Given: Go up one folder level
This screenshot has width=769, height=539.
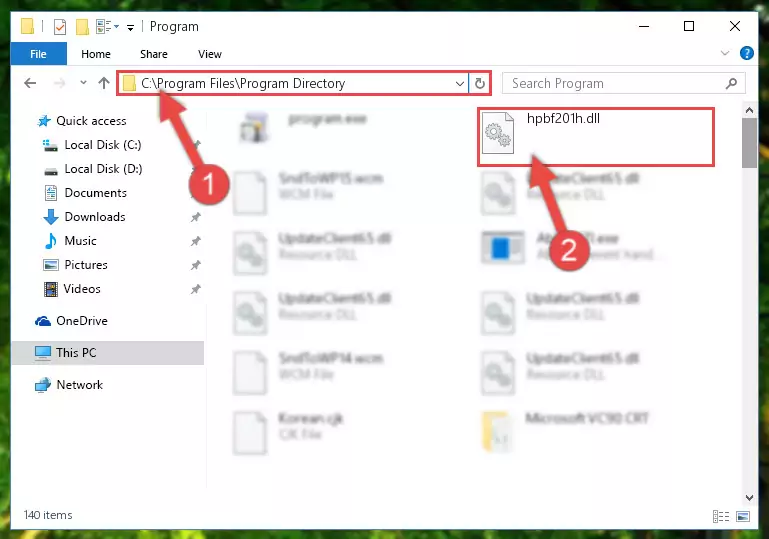Looking at the screenshot, I should [103, 83].
